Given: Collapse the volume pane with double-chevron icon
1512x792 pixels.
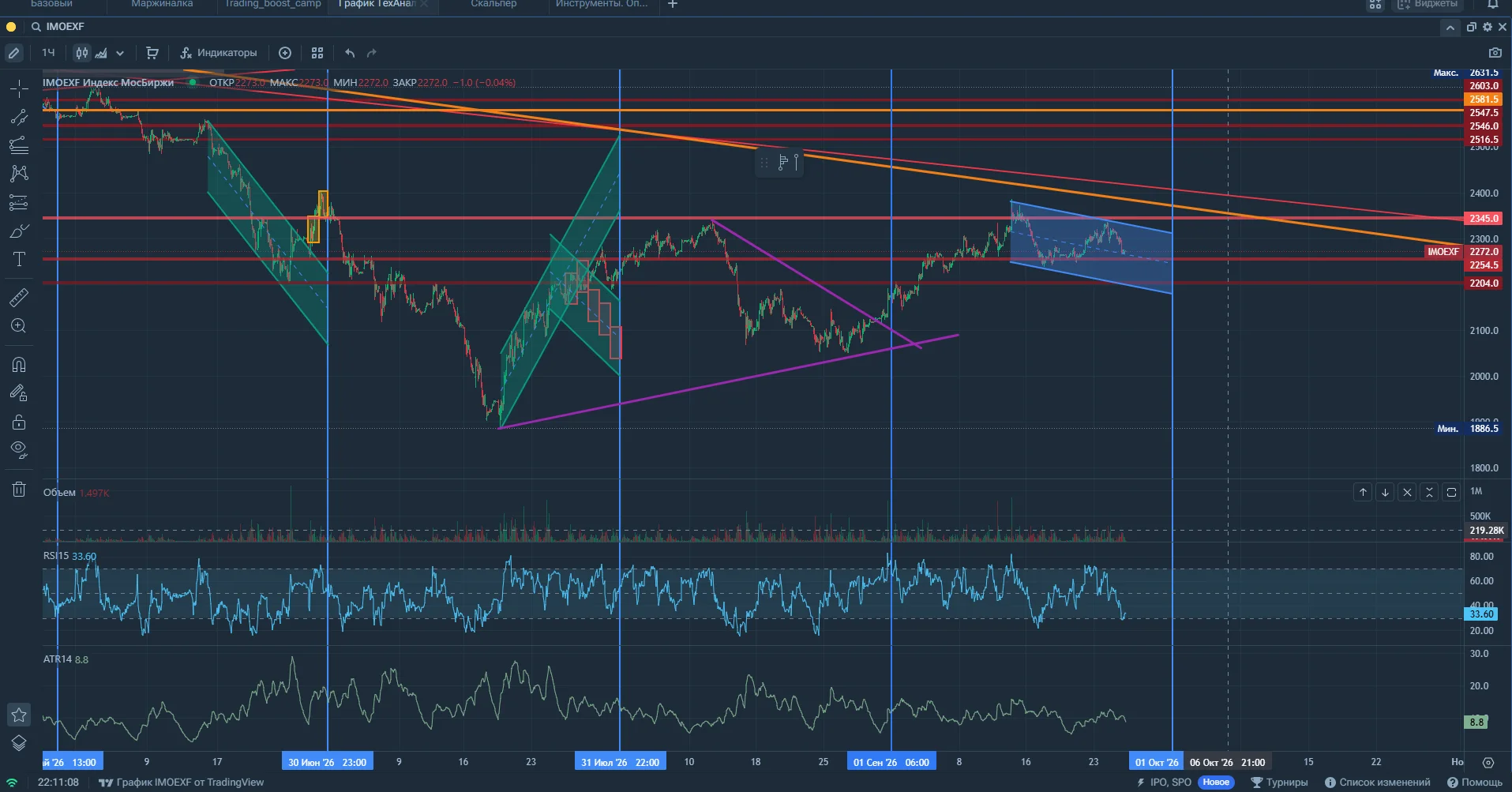Looking at the screenshot, I should click(x=1429, y=492).
